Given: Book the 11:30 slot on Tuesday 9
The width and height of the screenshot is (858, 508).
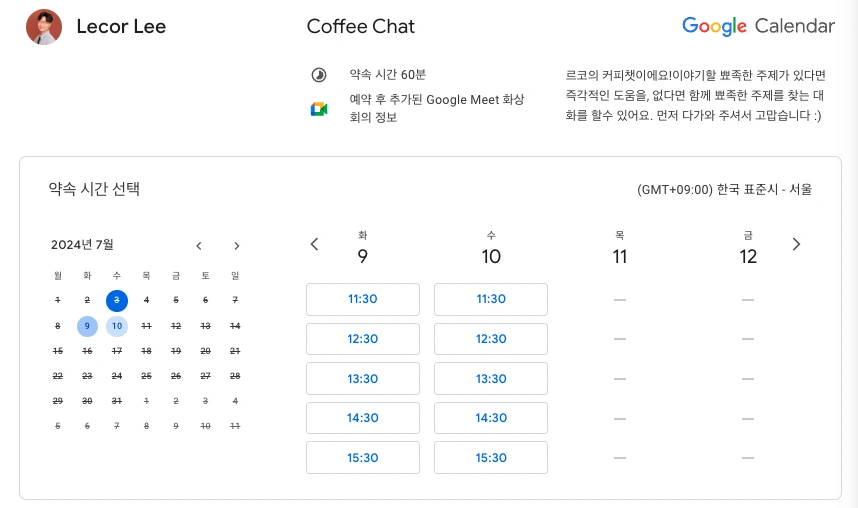Looking at the screenshot, I should (x=363, y=299).
